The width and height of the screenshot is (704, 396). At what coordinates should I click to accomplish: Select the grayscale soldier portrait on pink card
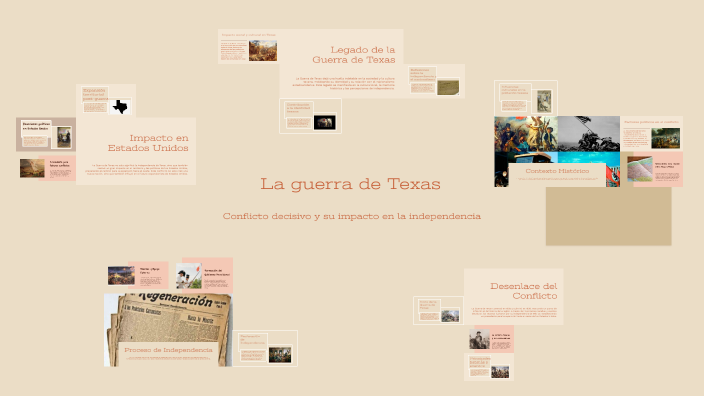click(x=479, y=339)
